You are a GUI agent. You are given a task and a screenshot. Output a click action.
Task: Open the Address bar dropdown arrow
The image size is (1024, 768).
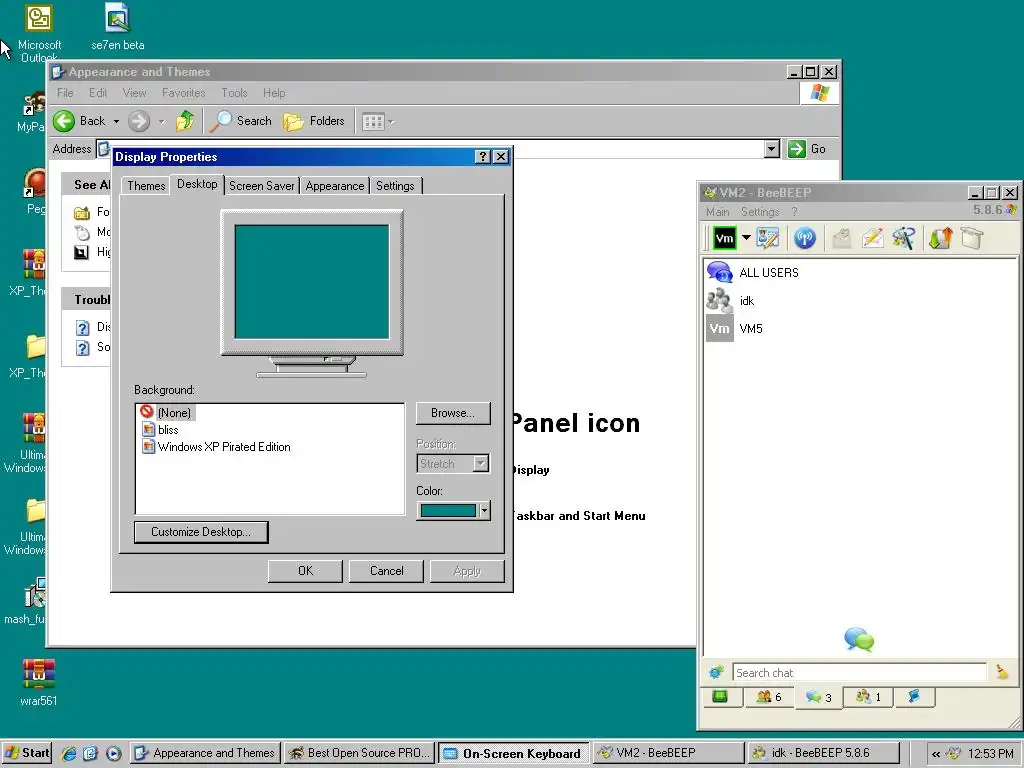click(x=772, y=149)
